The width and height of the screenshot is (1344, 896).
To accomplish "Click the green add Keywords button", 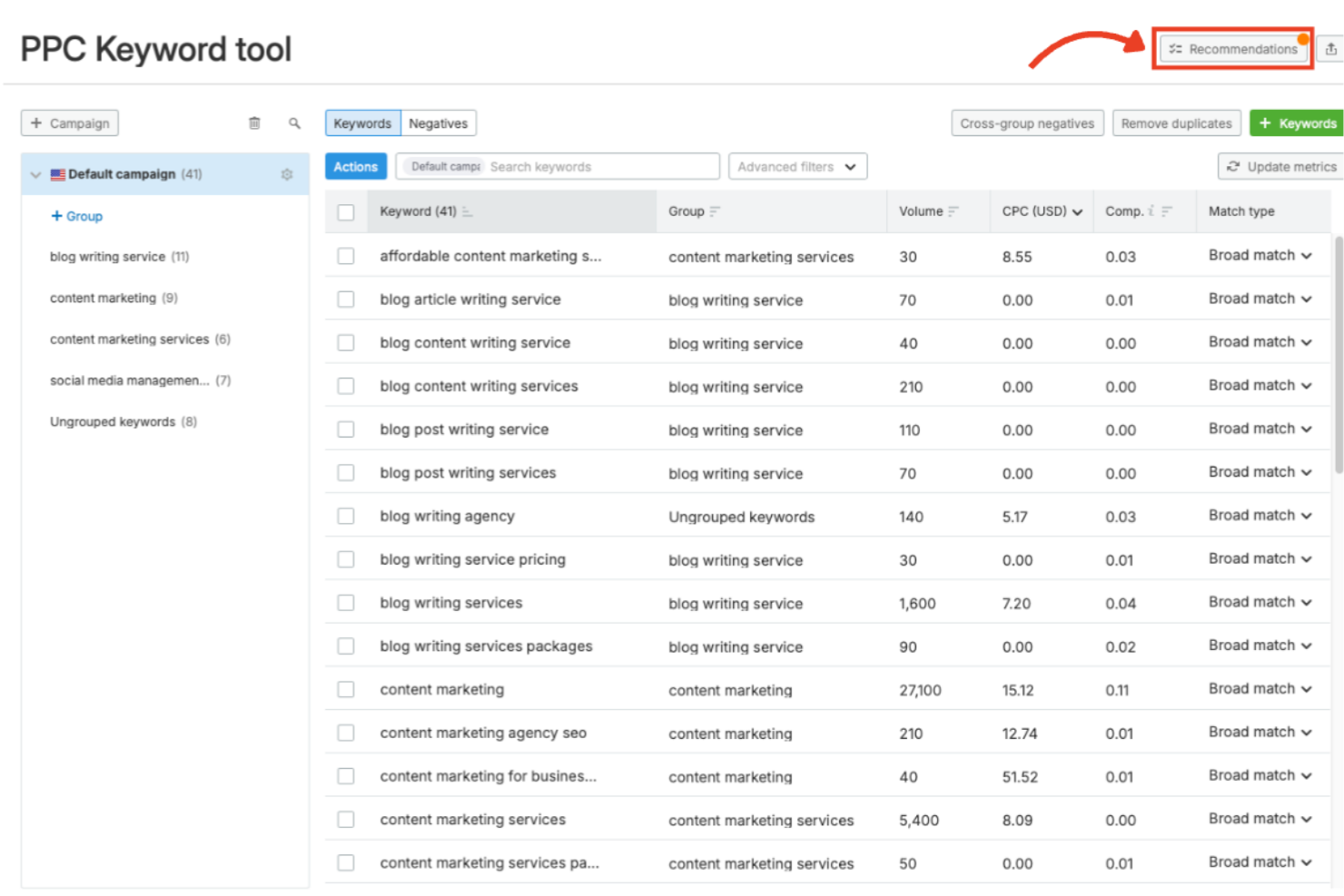I will (x=1297, y=123).
